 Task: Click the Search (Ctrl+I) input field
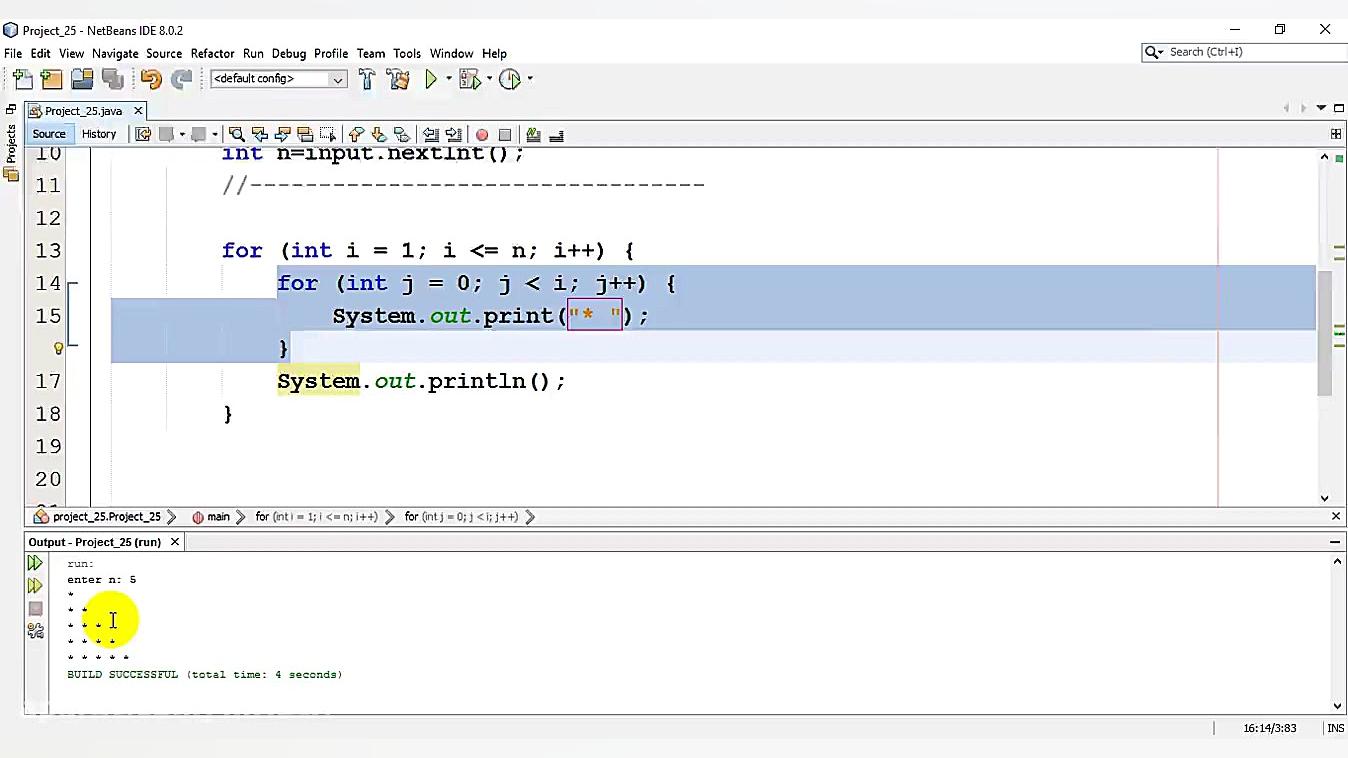[1254, 52]
